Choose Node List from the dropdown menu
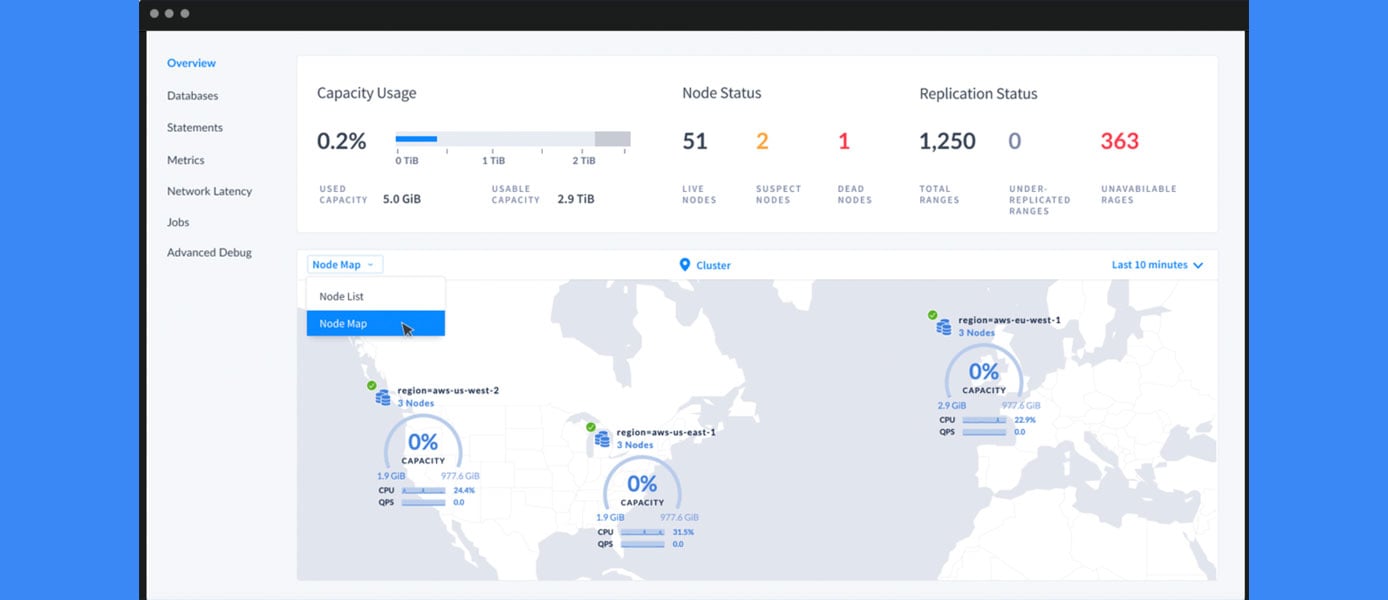 tap(342, 297)
